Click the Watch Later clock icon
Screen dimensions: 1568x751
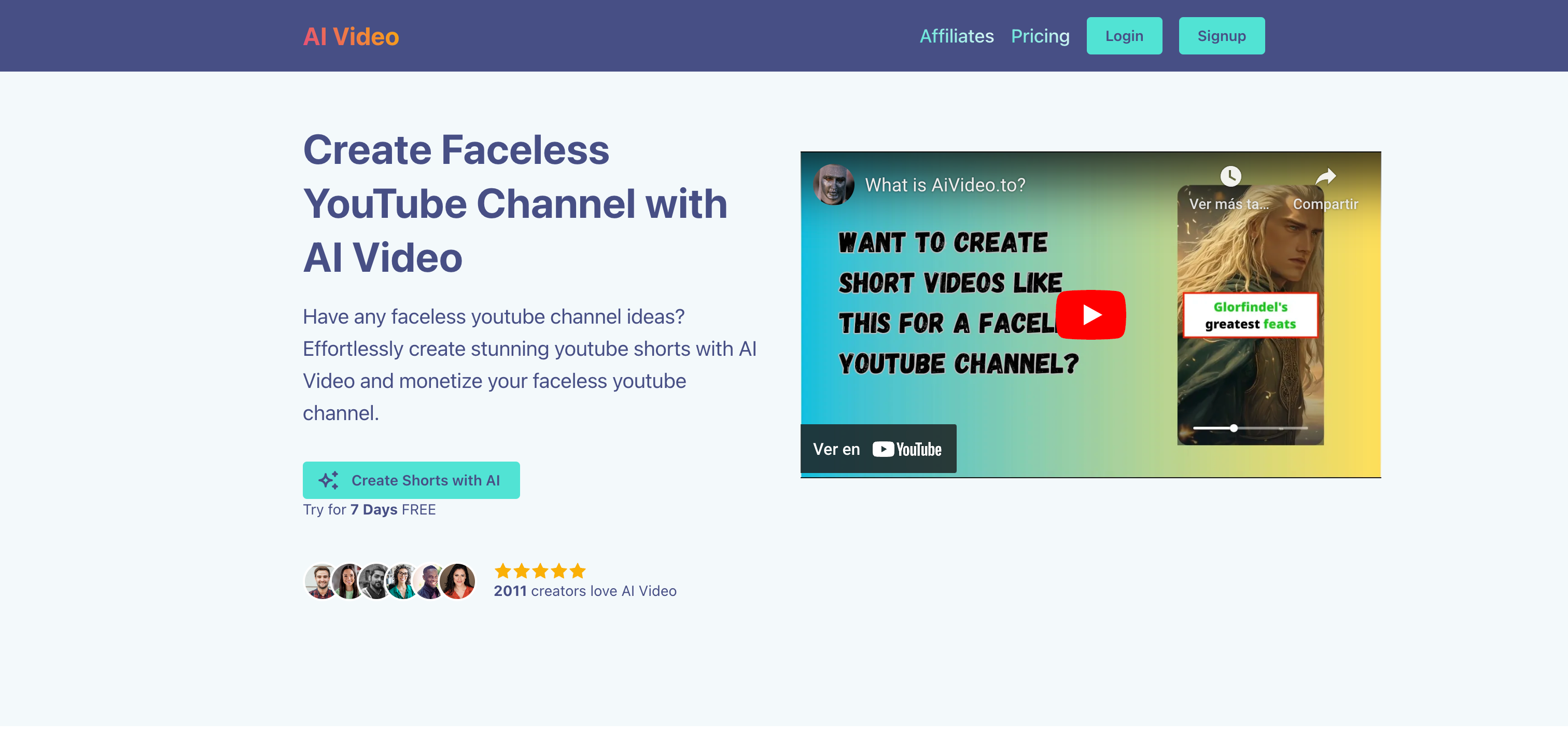pos(1230,176)
